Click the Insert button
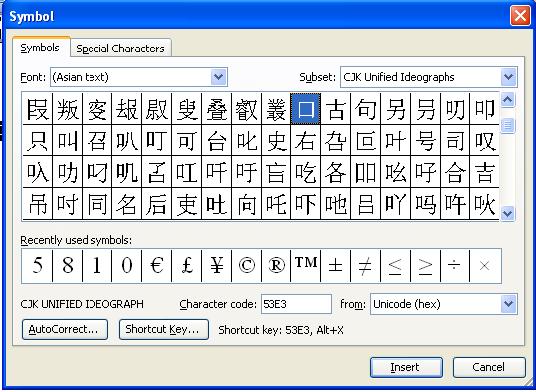Screen dimensions: 536x392 point(406,367)
